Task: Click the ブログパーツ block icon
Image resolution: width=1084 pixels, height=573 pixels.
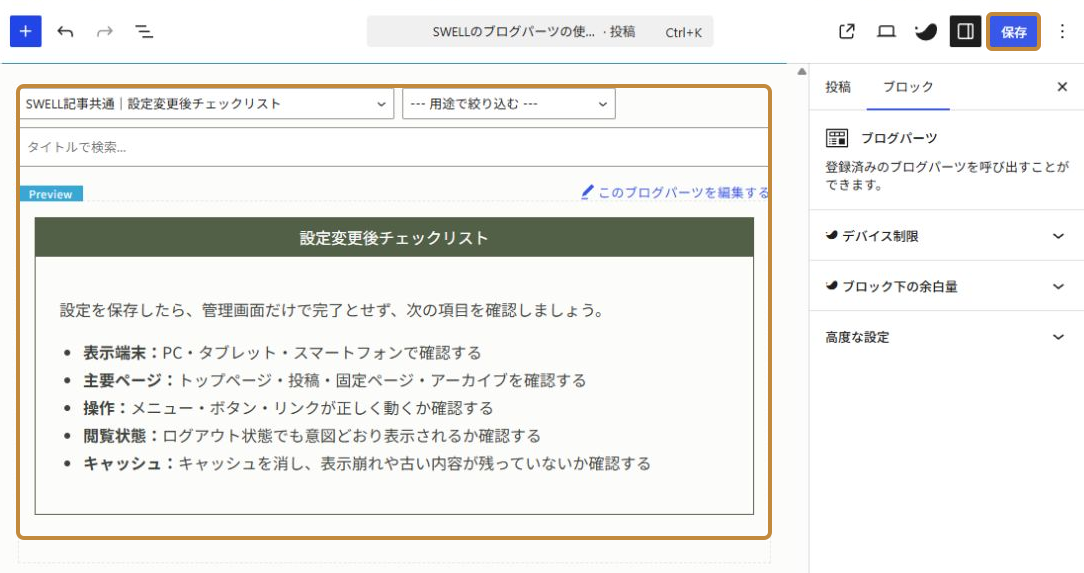Action: coord(837,138)
